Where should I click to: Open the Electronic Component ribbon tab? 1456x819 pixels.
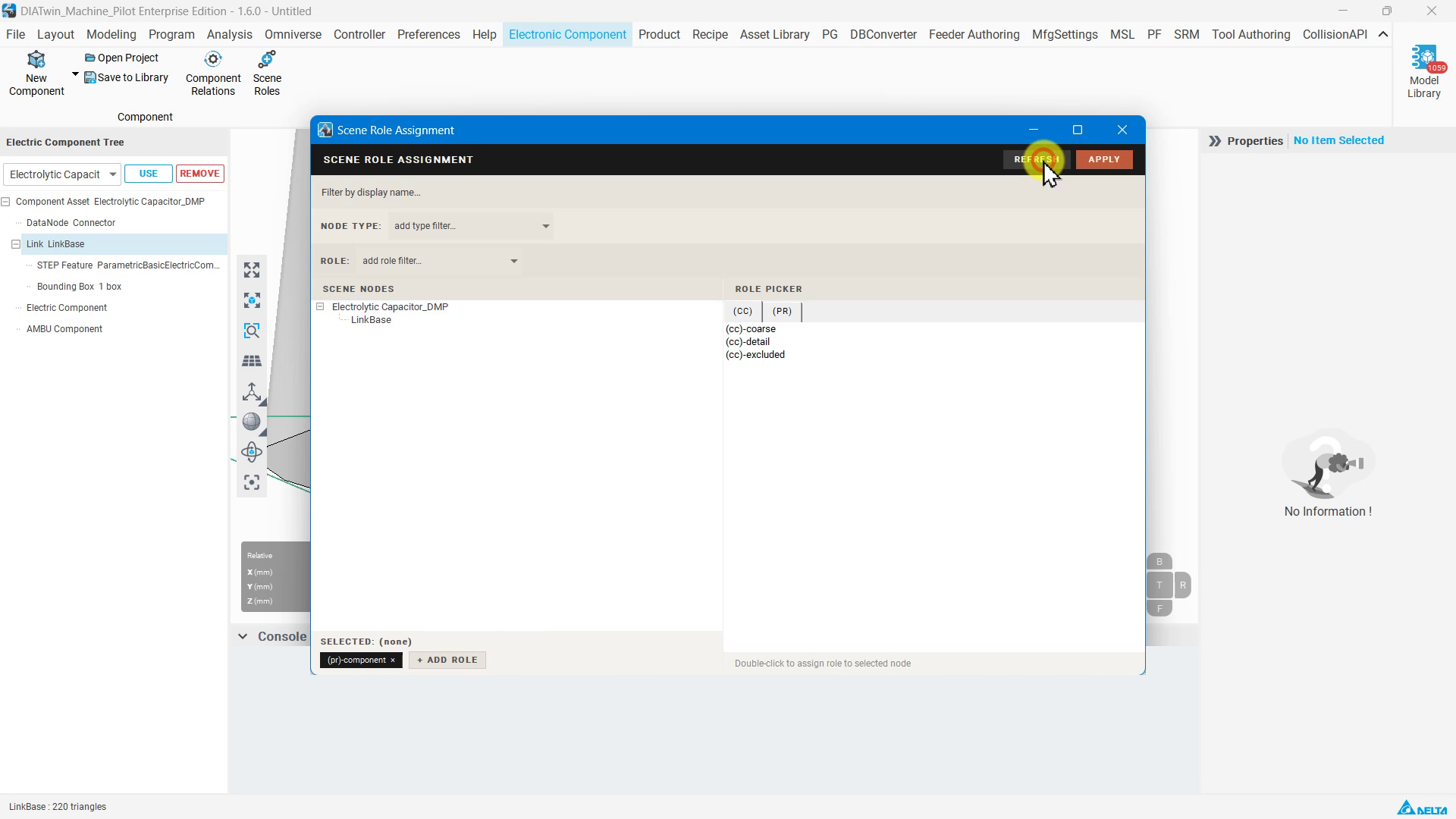coord(567,35)
